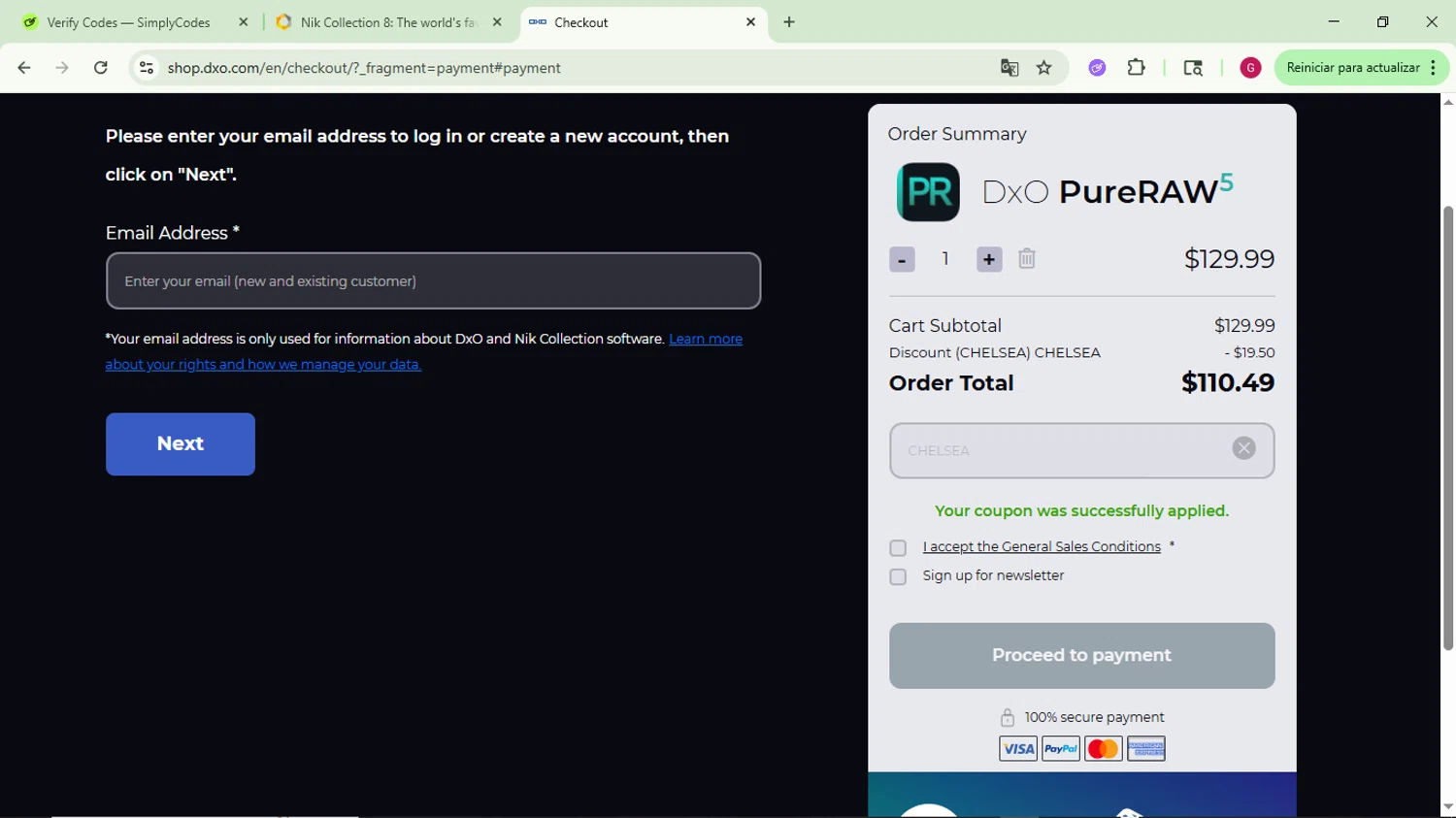
Task: Clear the CHELSEA coupon with X icon
Action: click(x=1243, y=448)
